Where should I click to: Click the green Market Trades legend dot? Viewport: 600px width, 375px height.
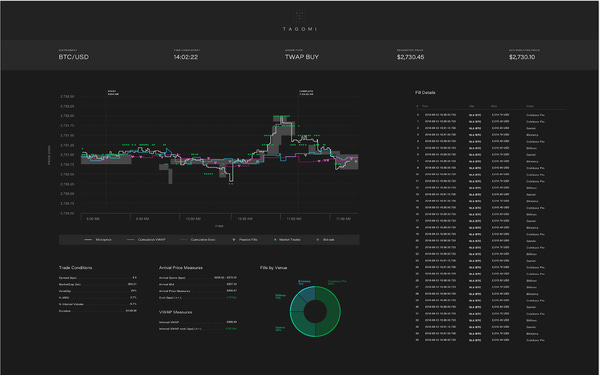(275, 240)
